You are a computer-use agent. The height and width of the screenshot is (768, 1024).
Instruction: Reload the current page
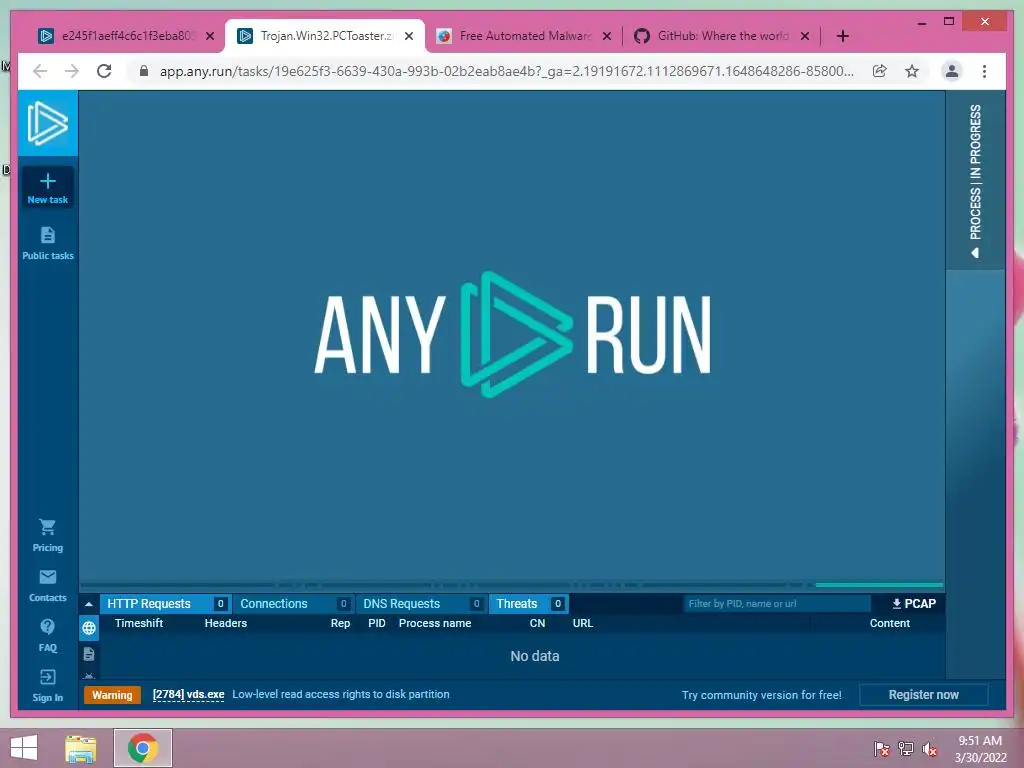coord(104,71)
